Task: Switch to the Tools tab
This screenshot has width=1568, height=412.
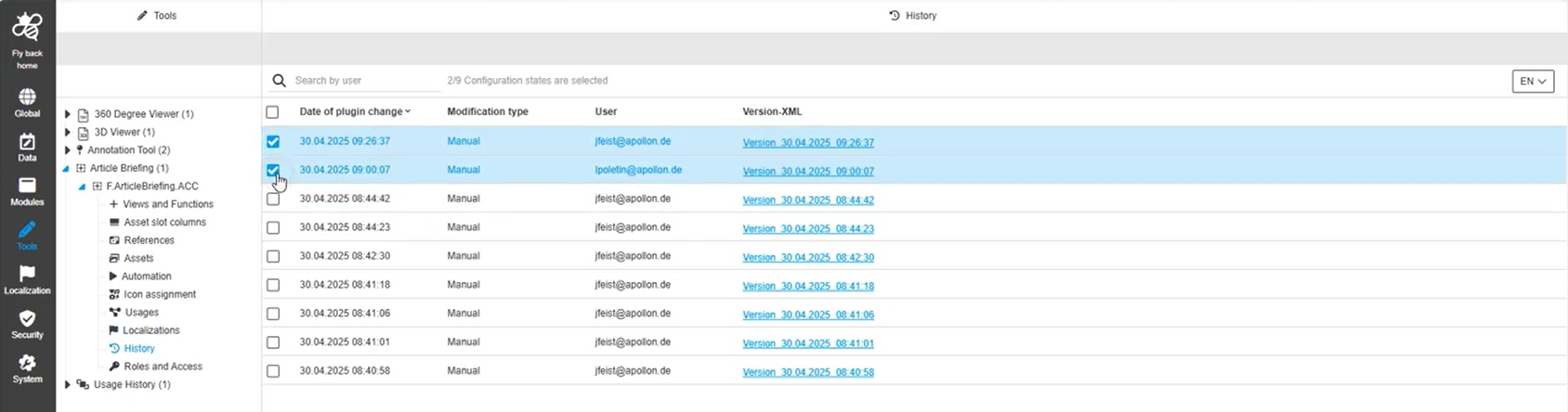Action: coord(157,16)
